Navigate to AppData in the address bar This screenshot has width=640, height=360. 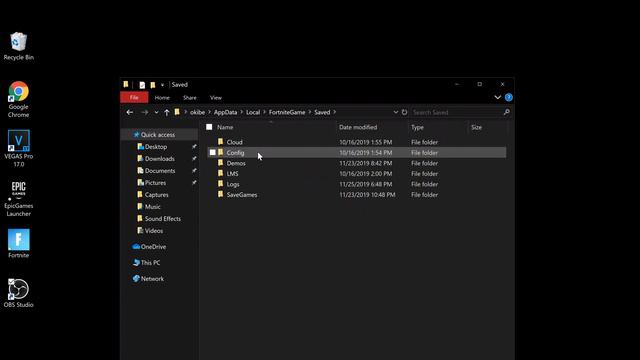point(225,112)
